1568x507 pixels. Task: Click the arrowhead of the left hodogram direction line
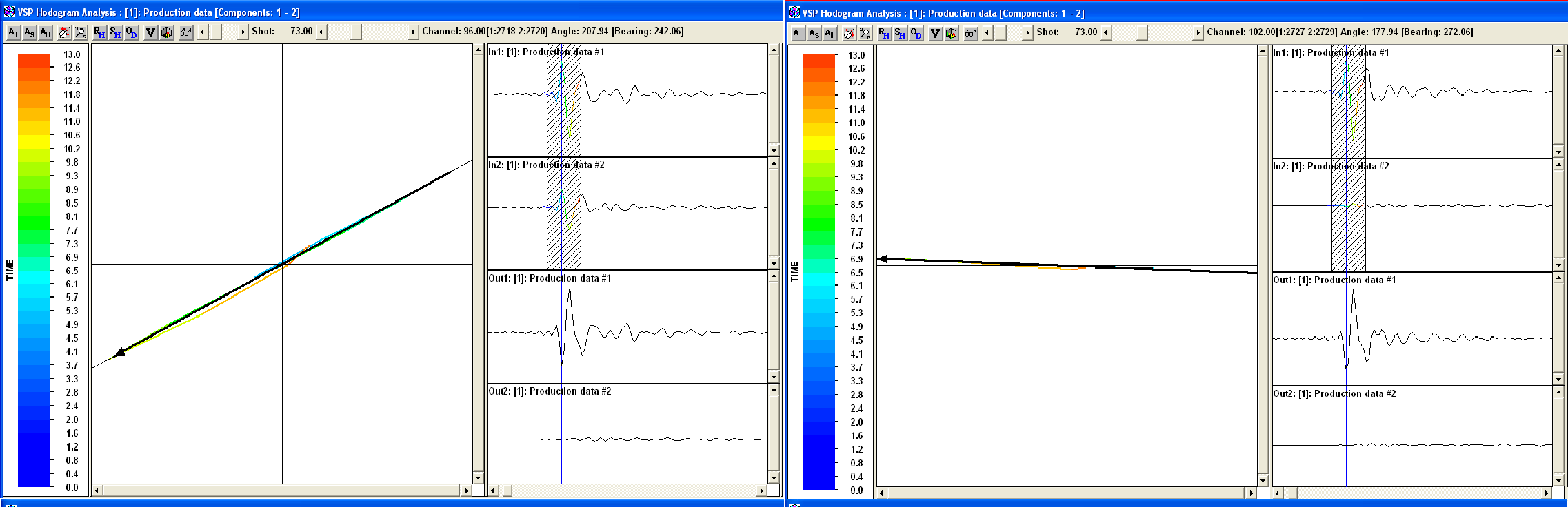point(120,352)
